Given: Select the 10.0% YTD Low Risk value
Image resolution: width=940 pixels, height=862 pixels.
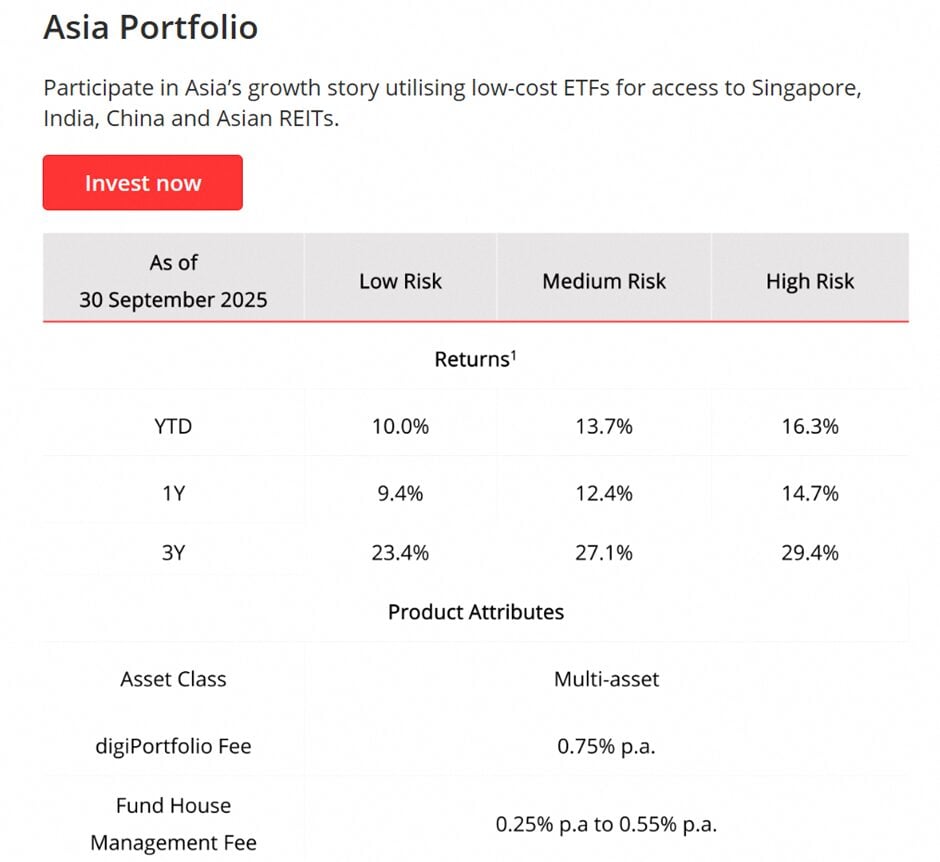Looking at the screenshot, I should pos(400,427).
